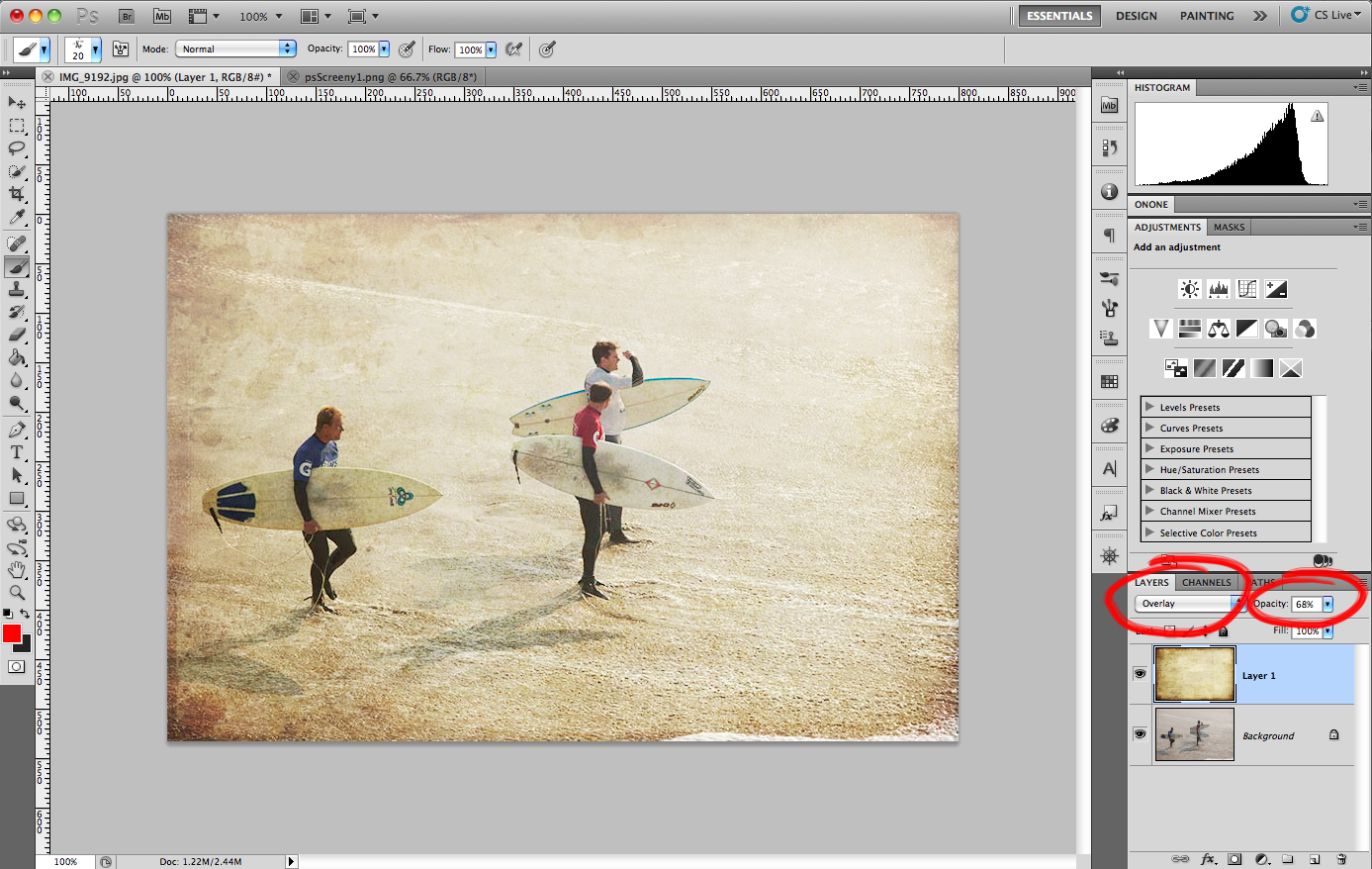Toggle Quick Mask mode
The width and height of the screenshot is (1372, 869).
(x=17, y=667)
